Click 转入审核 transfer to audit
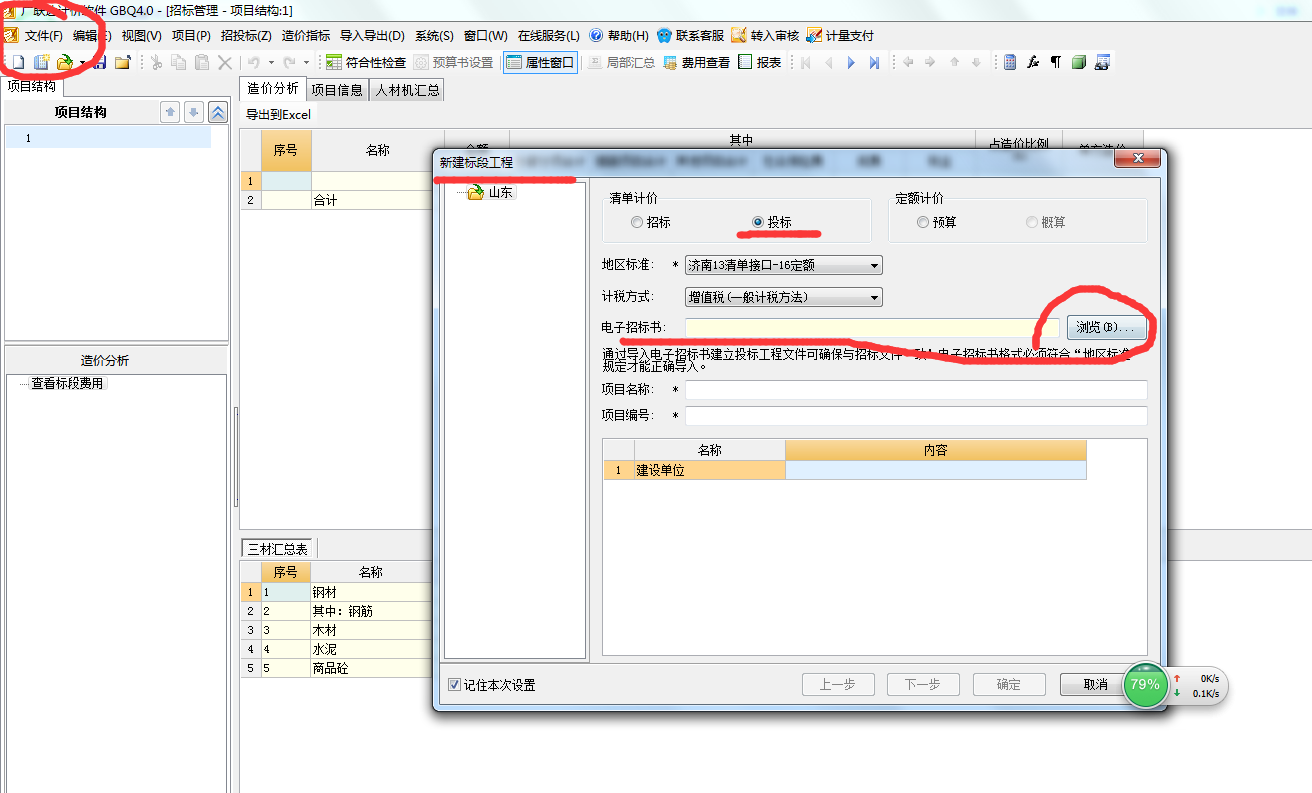 click(765, 35)
